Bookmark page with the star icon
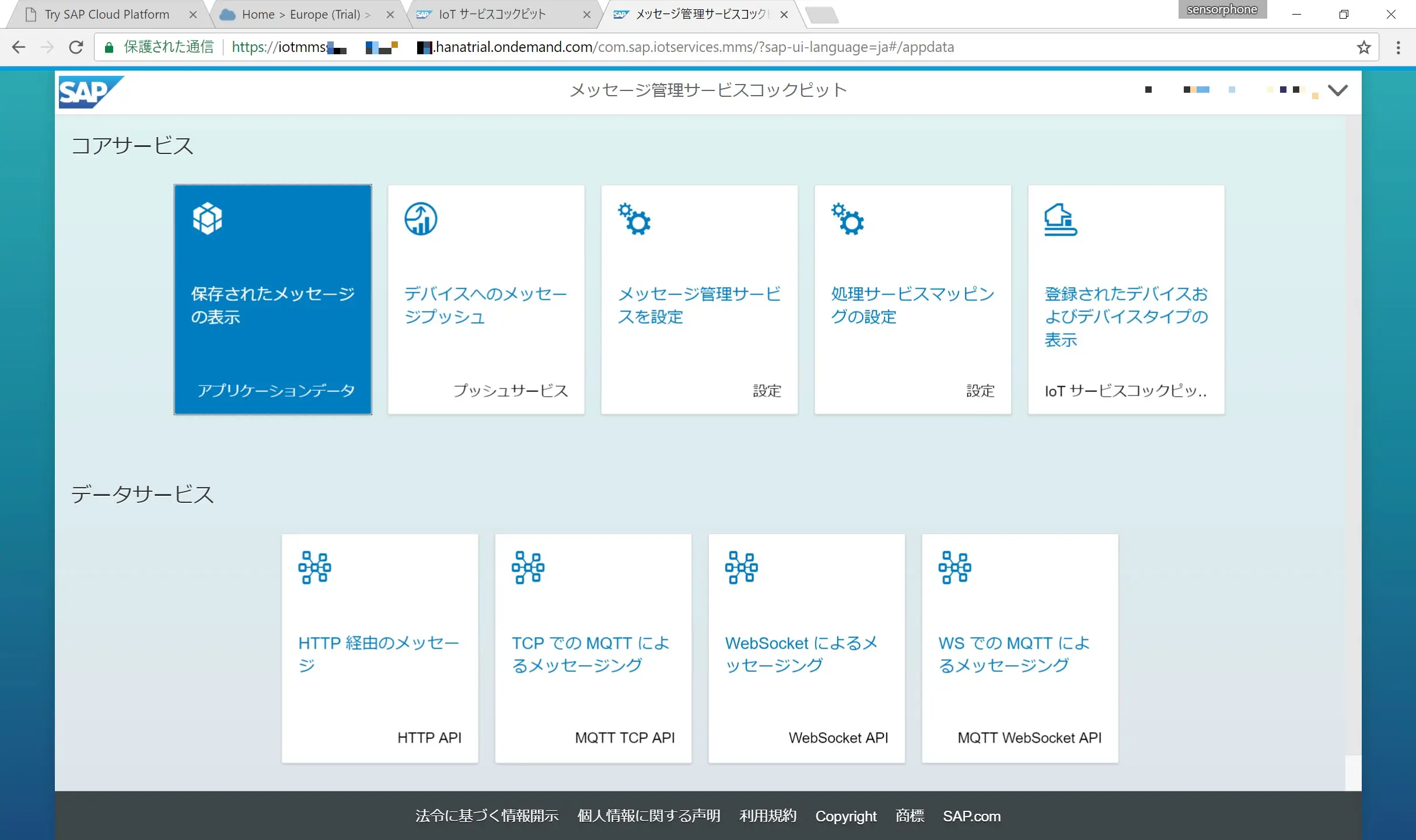Screen dimensions: 1416x840 click(x=1363, y=47)
